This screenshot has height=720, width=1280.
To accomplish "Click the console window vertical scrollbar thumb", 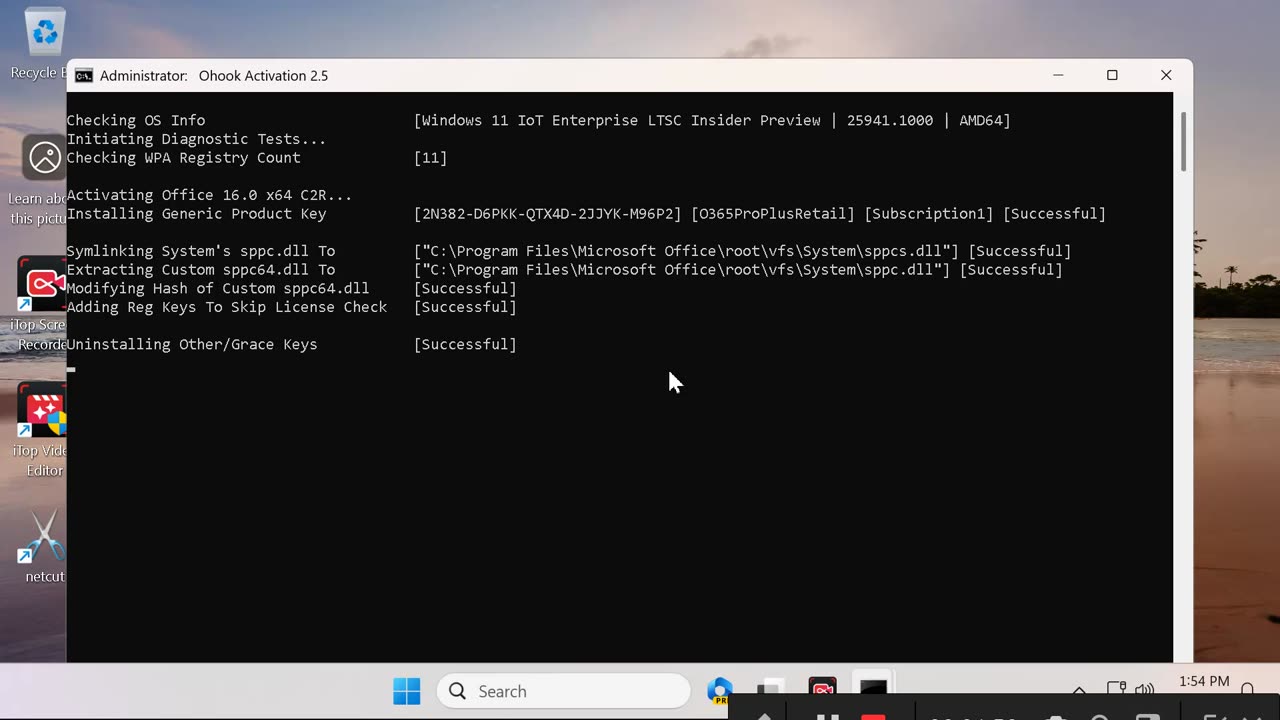I will pyautogui.click(x=1182, y=141).
